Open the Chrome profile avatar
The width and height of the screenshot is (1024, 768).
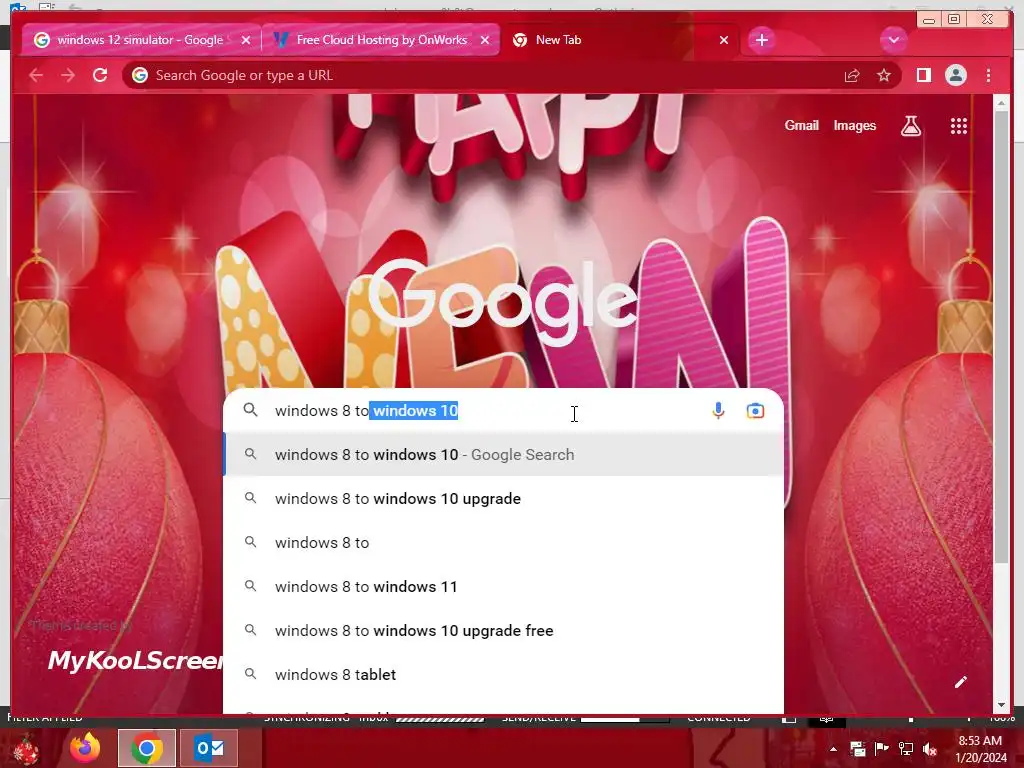coord(956,76)
